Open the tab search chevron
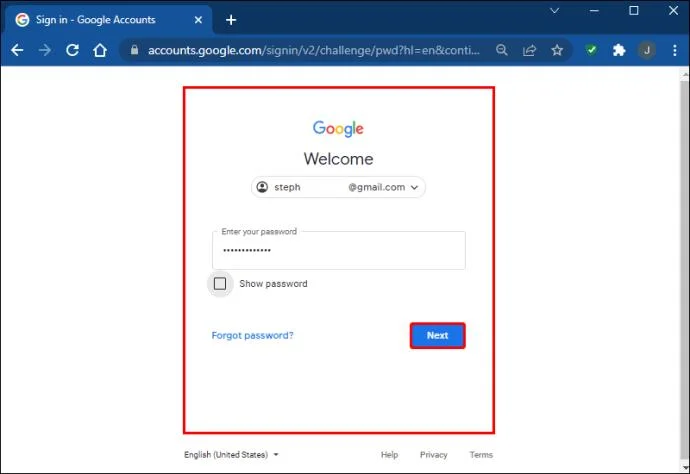This screenshot has height=474, width=690. (x=554, y=11)
